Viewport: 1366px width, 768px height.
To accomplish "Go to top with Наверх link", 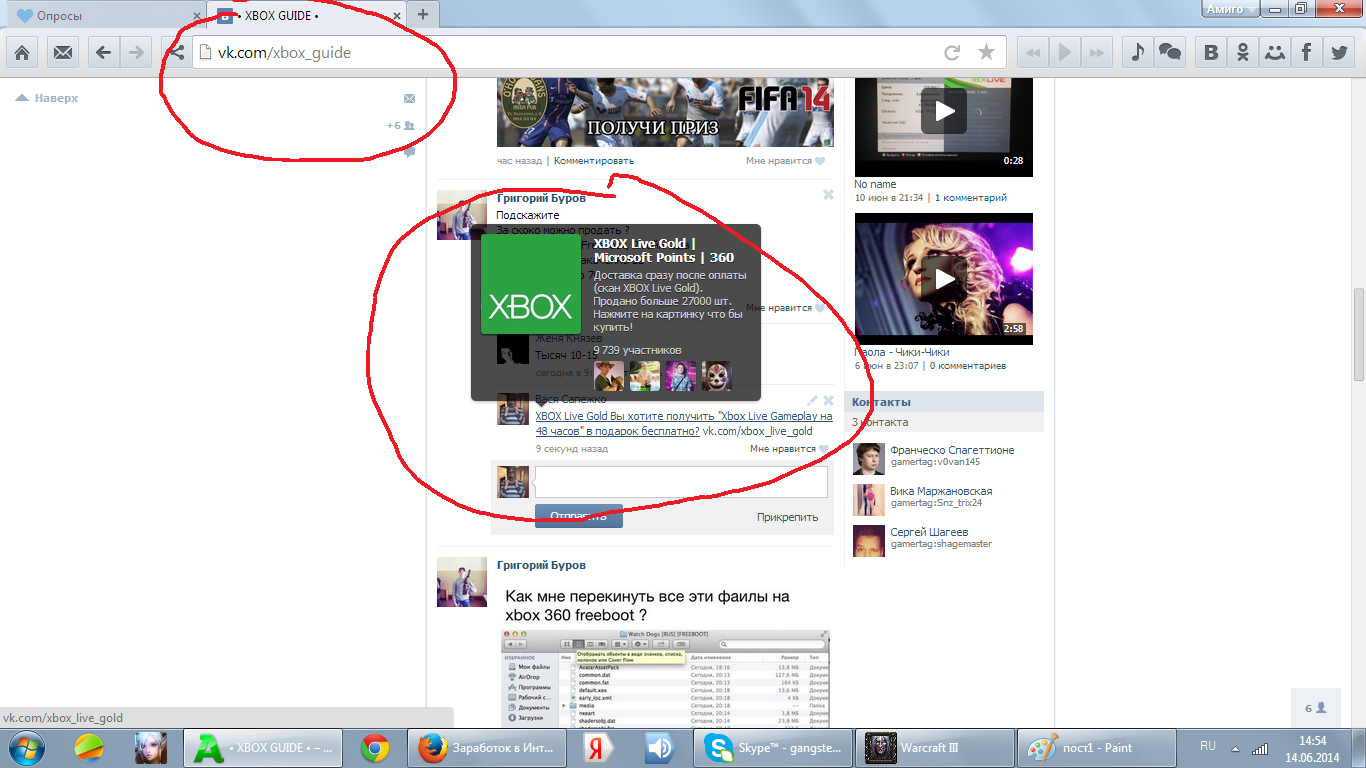I will coord(47,98).
